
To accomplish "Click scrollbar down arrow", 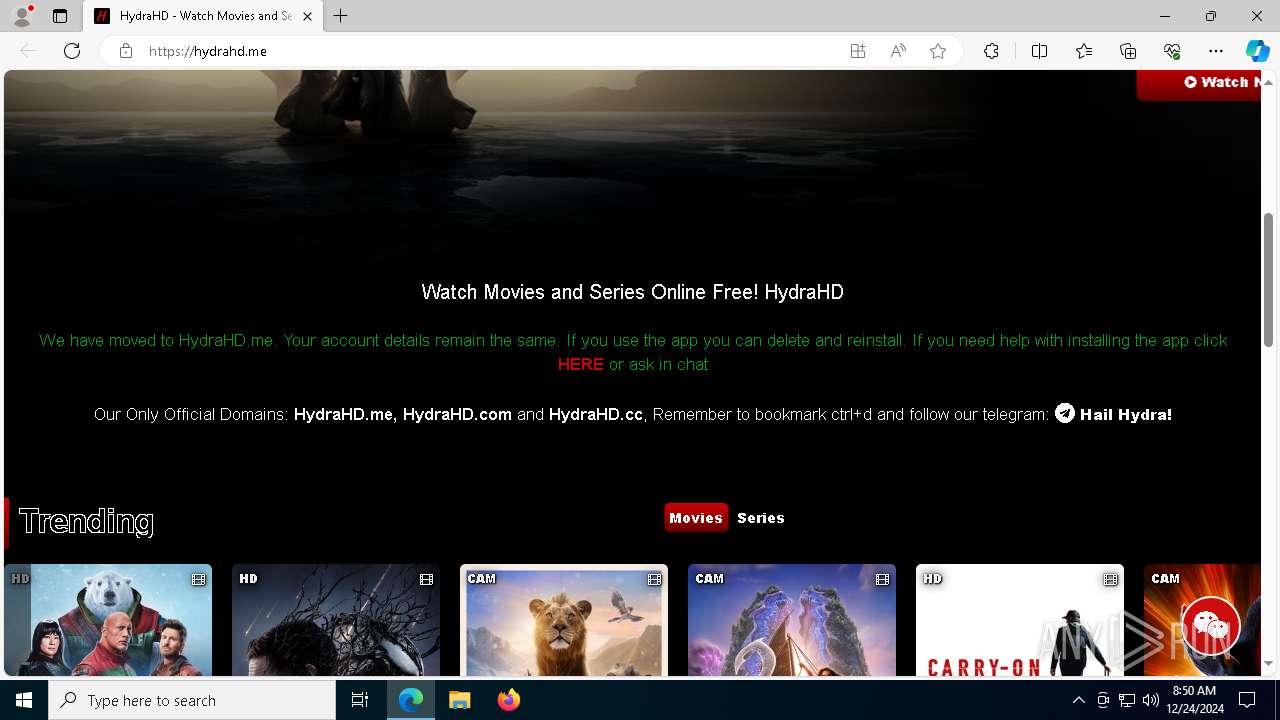I will pos(1268,664).
